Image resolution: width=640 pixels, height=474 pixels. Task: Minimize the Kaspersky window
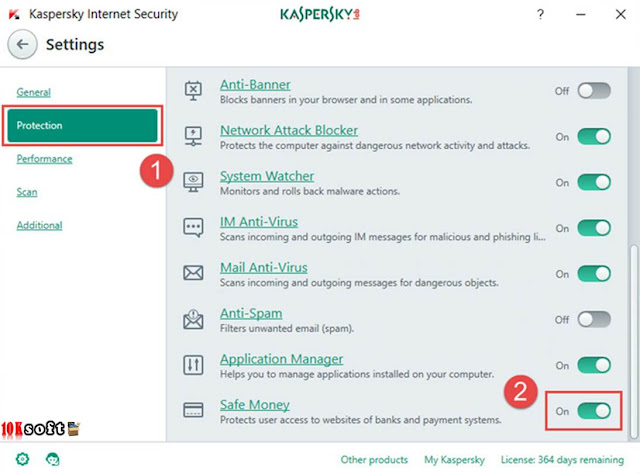click(581, 15)
